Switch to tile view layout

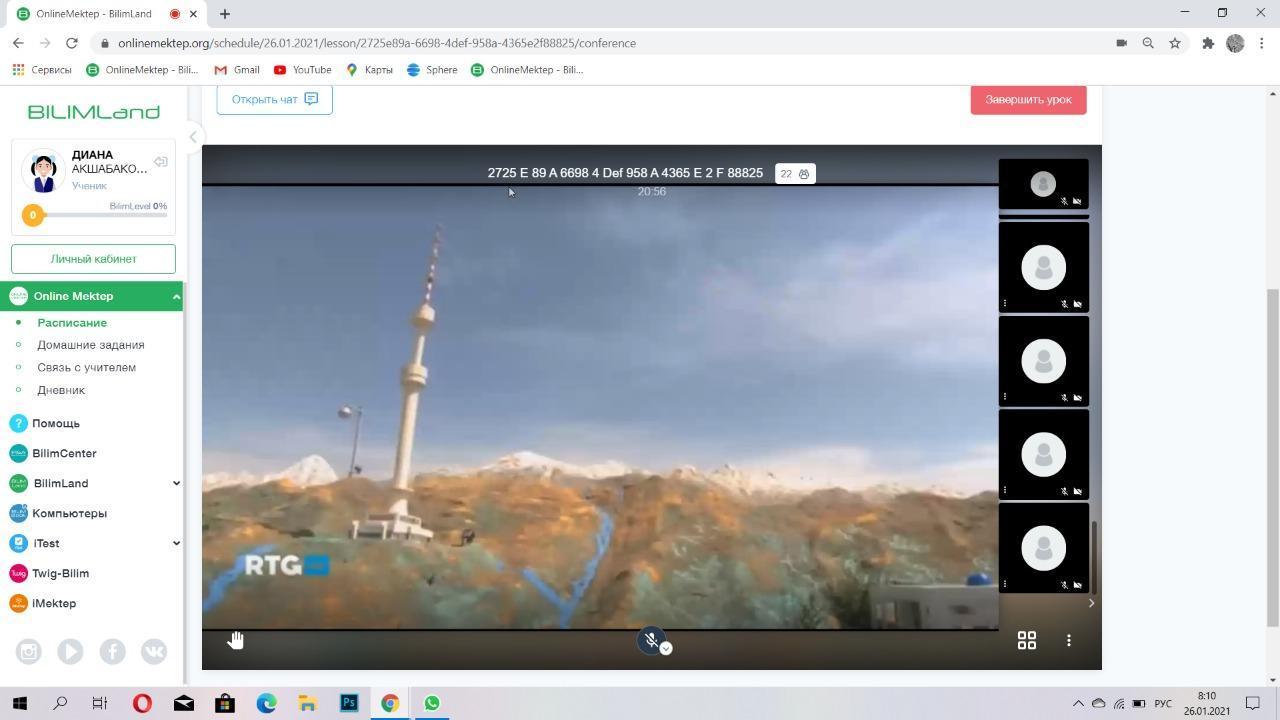tap(1026, 640)
